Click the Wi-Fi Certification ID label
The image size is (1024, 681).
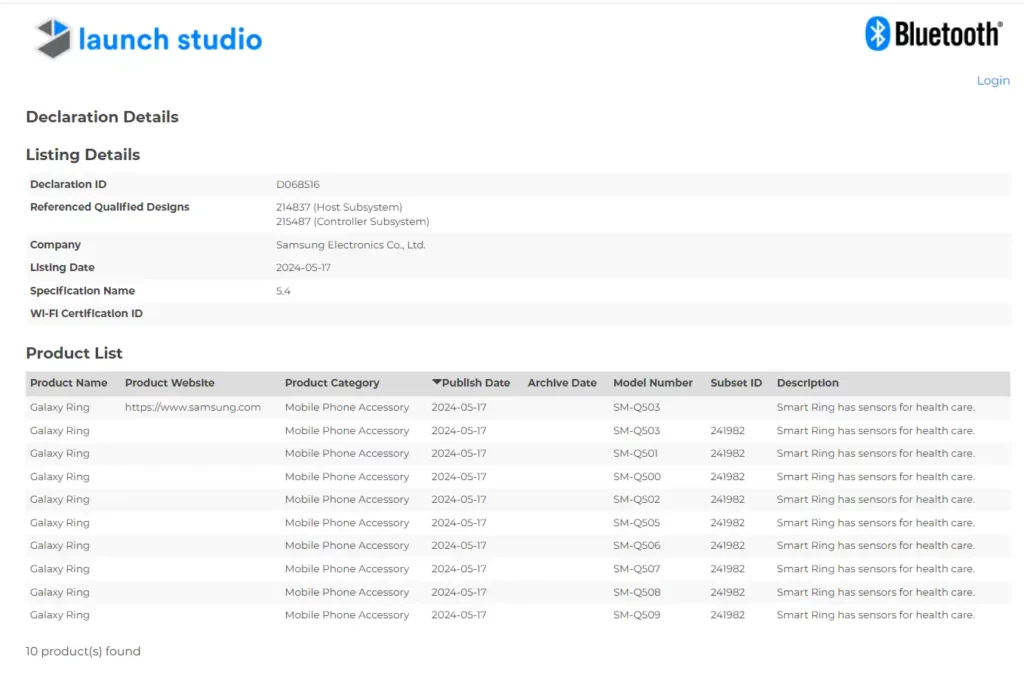click(x=86, y=313)
